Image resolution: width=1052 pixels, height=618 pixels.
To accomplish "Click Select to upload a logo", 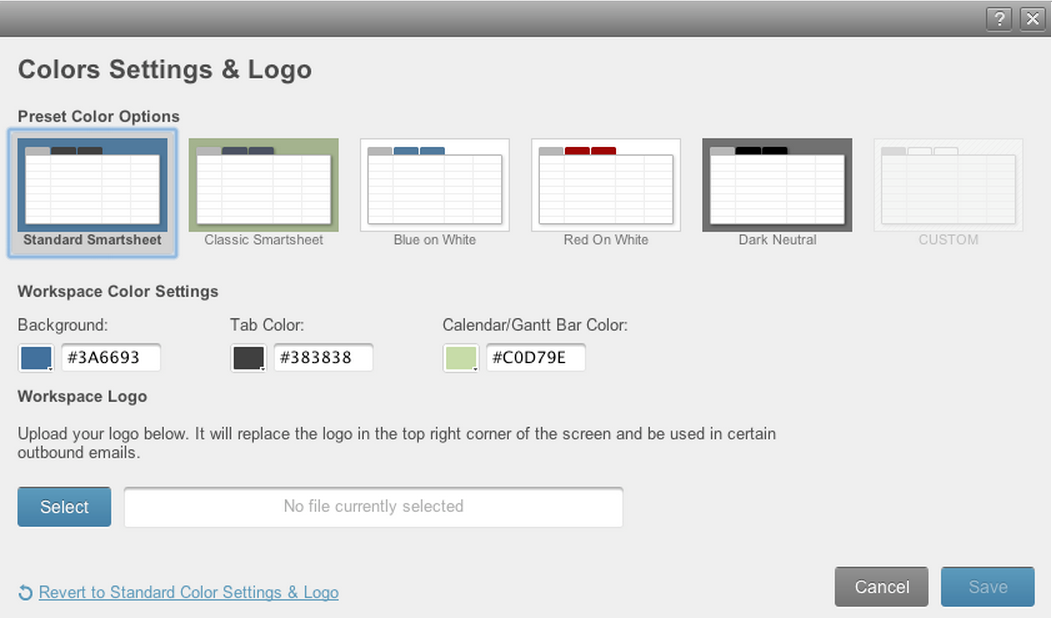I will (64, 507).
